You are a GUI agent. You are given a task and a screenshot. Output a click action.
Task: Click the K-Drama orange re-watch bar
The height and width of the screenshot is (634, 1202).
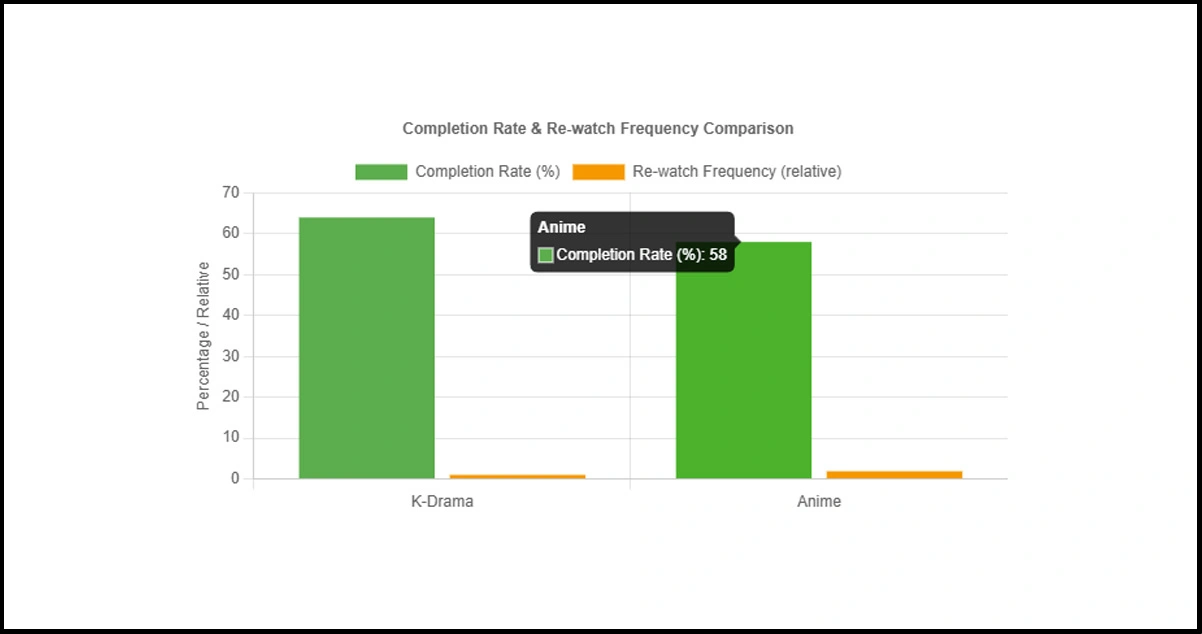(517, 476)
